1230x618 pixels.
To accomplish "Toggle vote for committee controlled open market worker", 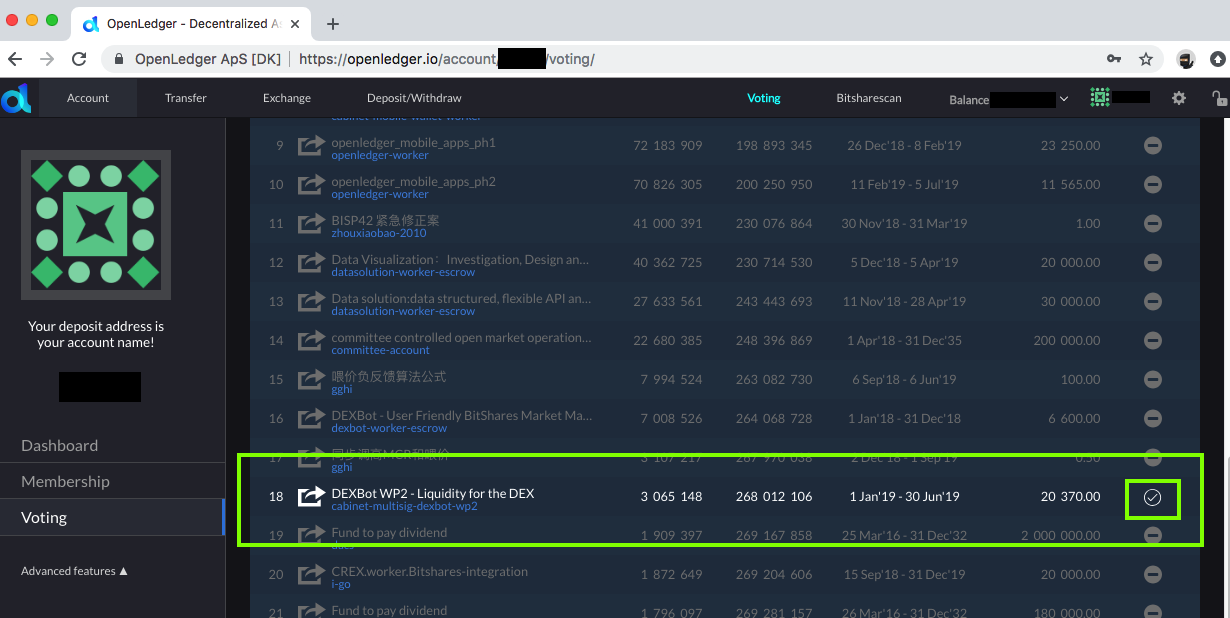I will (1152, 341).
